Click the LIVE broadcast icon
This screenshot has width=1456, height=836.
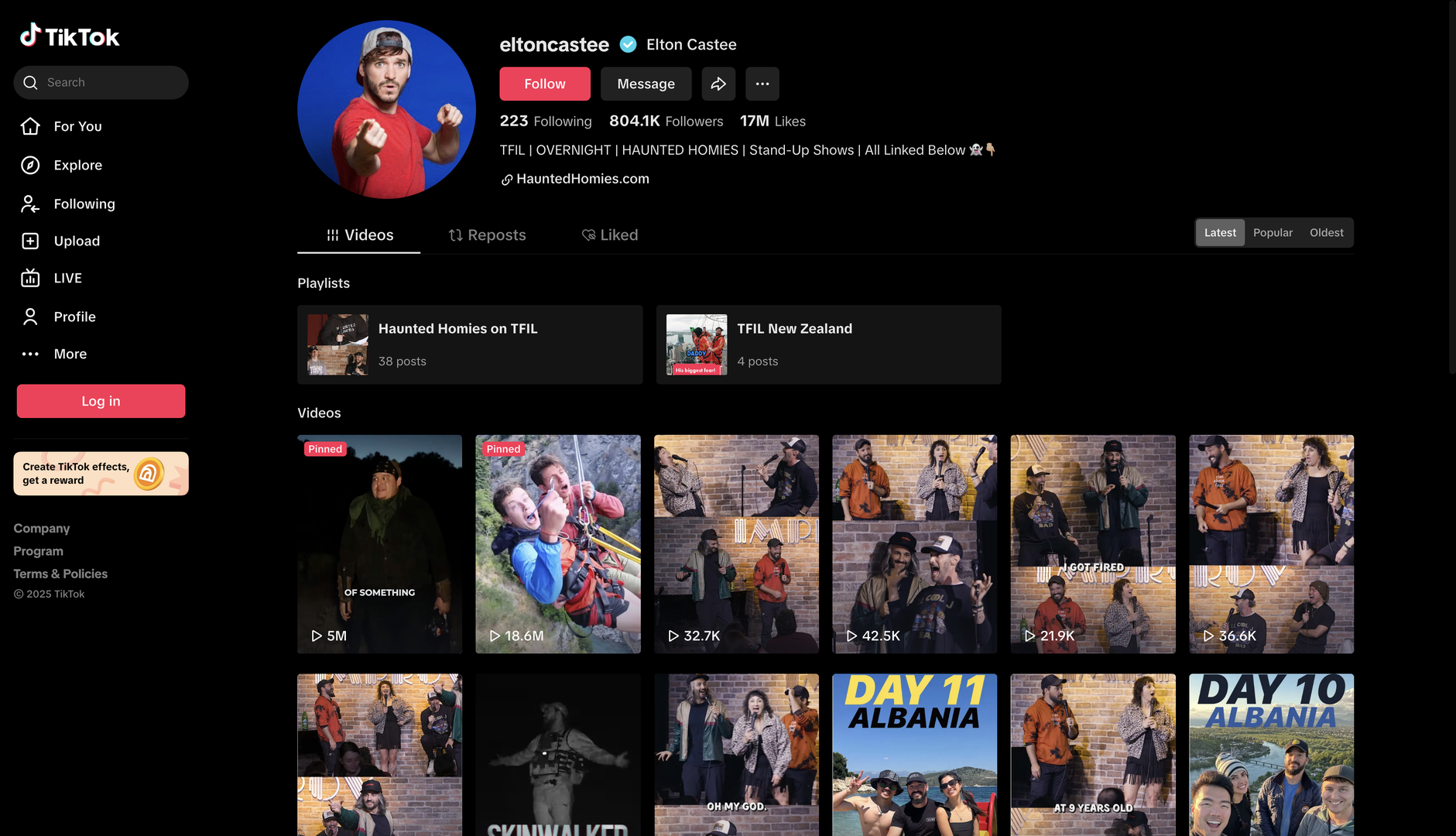click(x=30, y=278)
